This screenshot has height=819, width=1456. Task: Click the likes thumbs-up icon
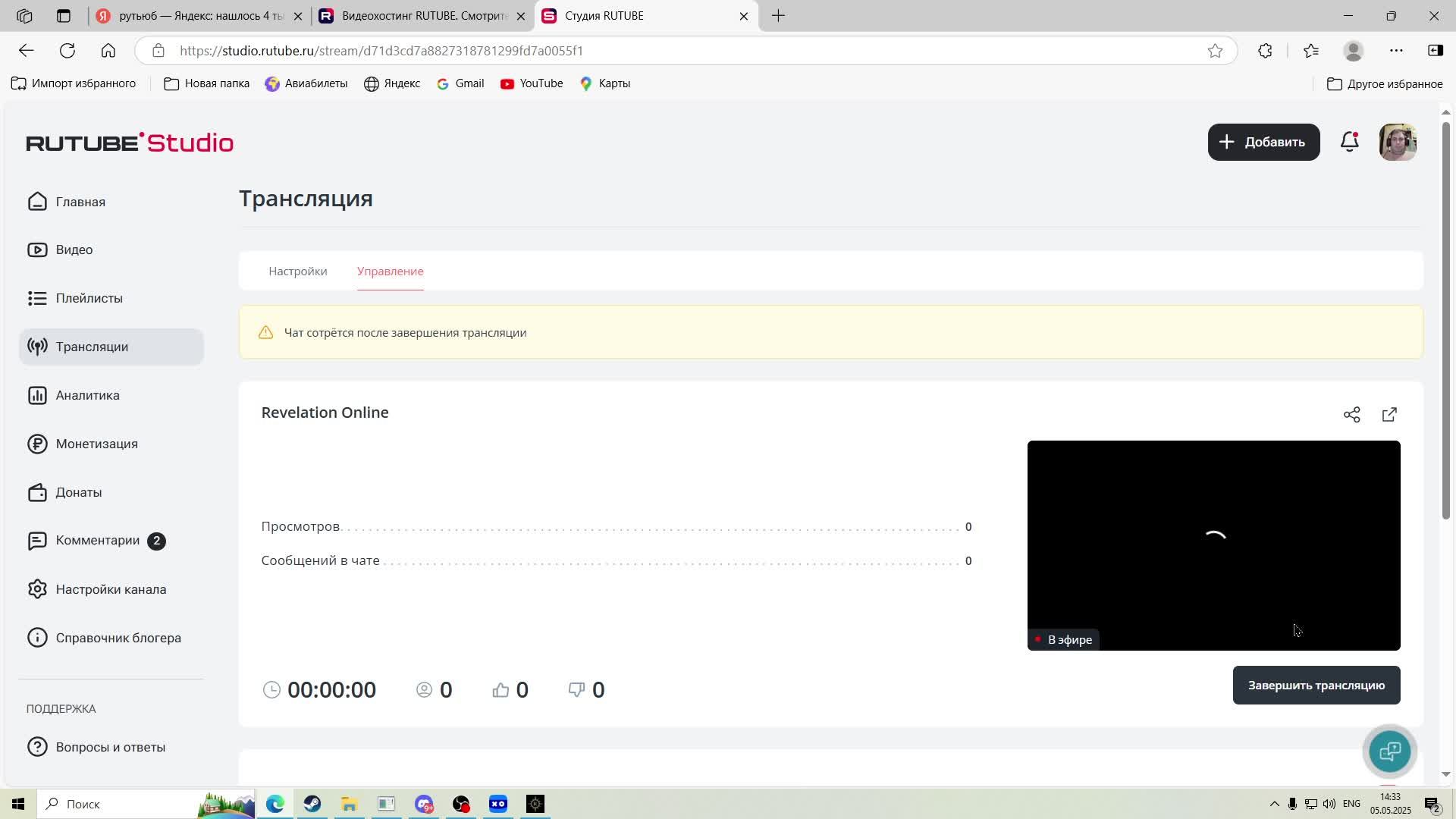coord(500,690)
